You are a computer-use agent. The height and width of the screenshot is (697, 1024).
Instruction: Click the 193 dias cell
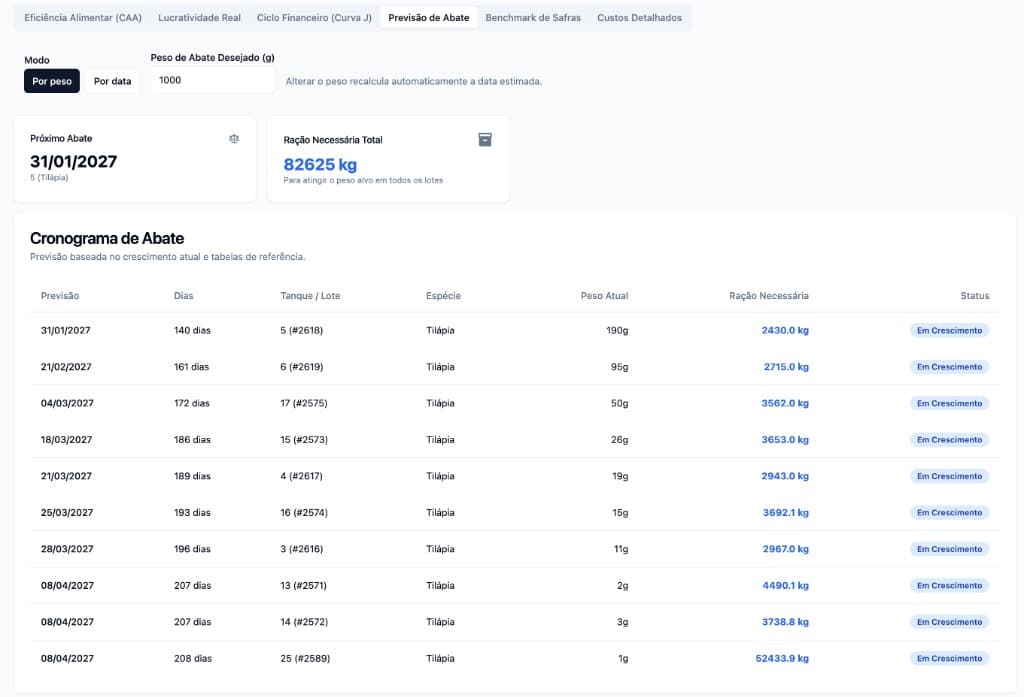[192, 513]
